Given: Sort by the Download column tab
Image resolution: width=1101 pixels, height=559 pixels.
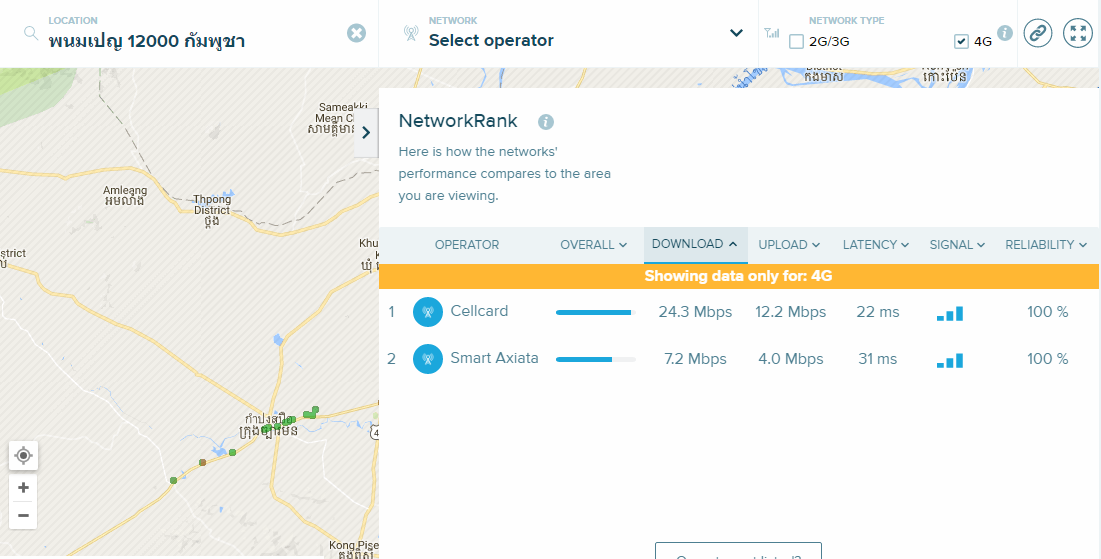Looking at the screenshot, I should (694, 244).
